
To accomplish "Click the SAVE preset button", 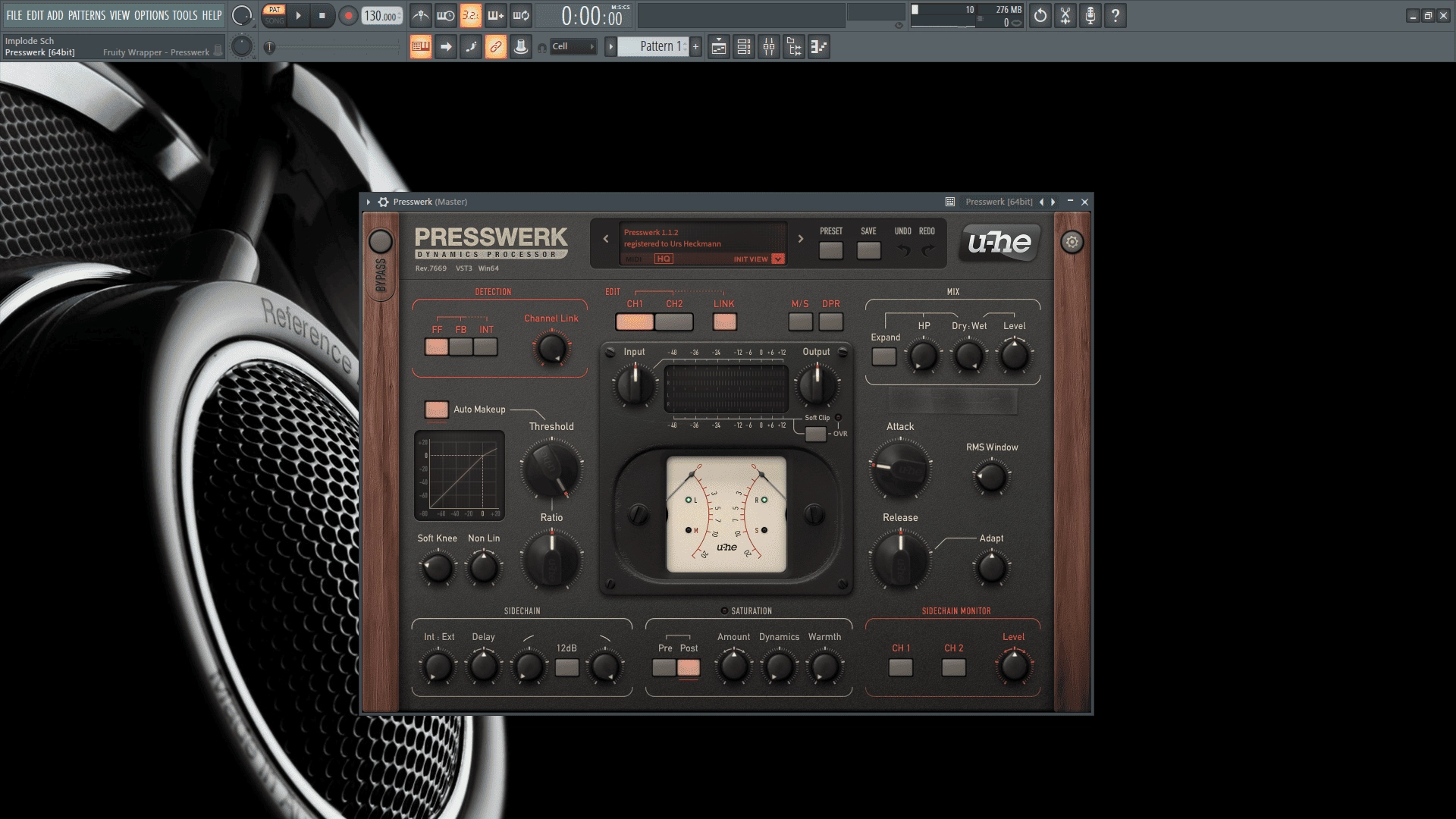I will click(869, 250).
